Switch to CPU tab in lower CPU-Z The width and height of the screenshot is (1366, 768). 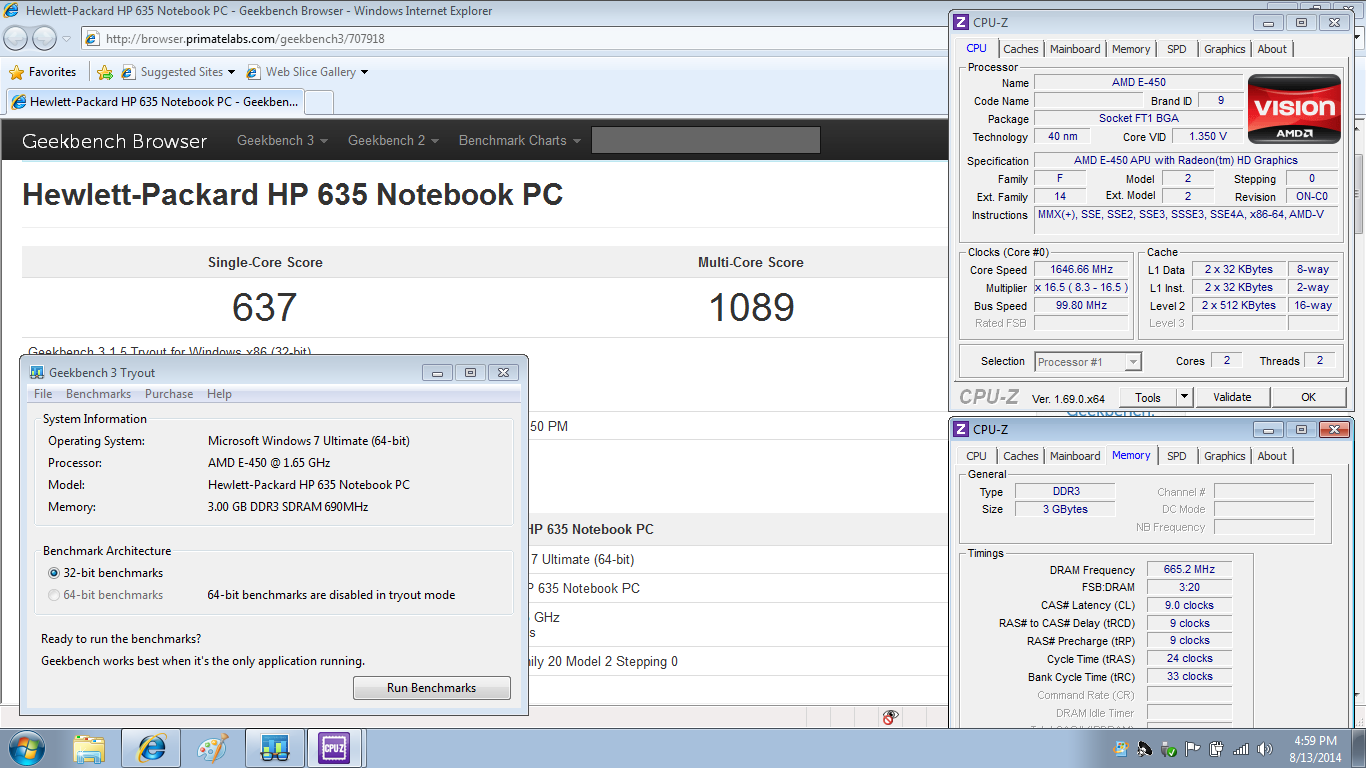click(976, 456)
